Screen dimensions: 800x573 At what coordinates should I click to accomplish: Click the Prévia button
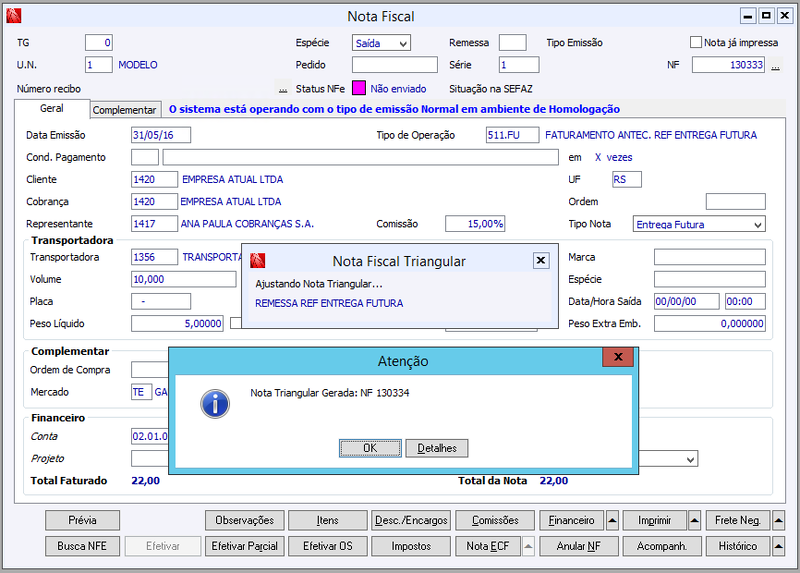tap(82, 520)
